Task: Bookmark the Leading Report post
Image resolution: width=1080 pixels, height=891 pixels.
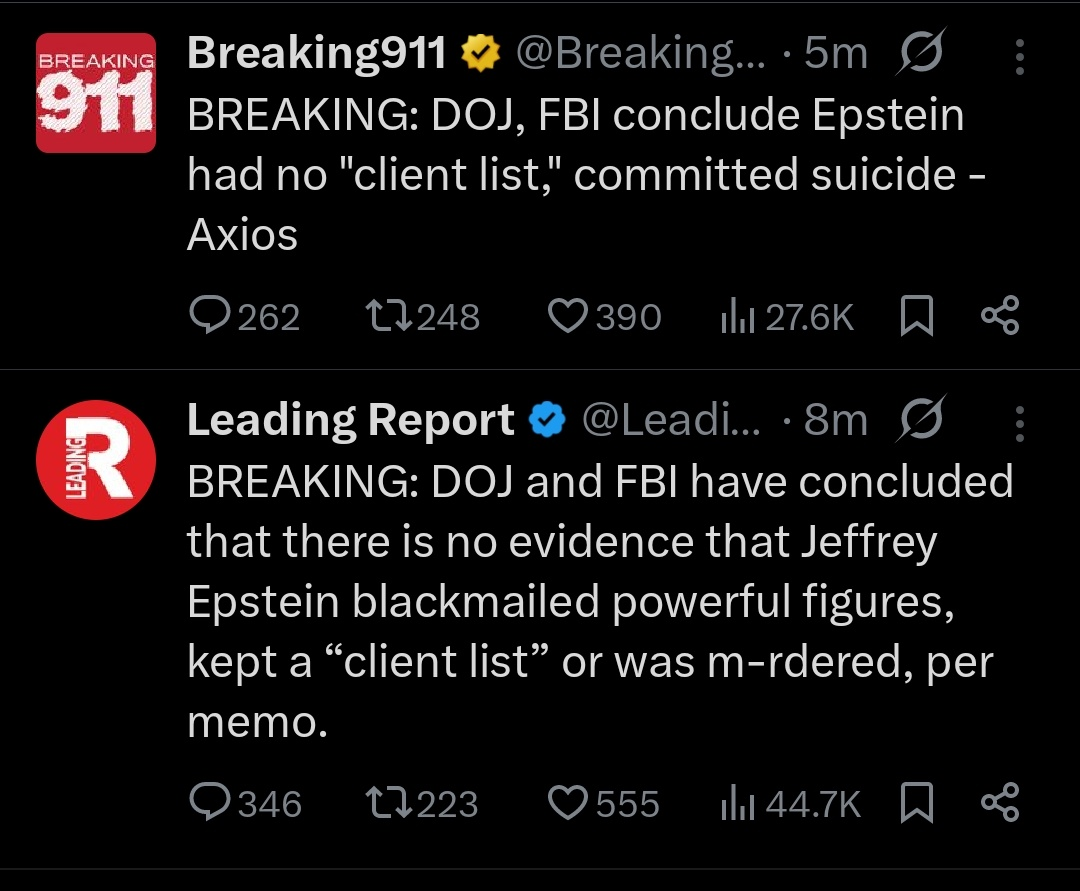Action: tap(916, 804)
